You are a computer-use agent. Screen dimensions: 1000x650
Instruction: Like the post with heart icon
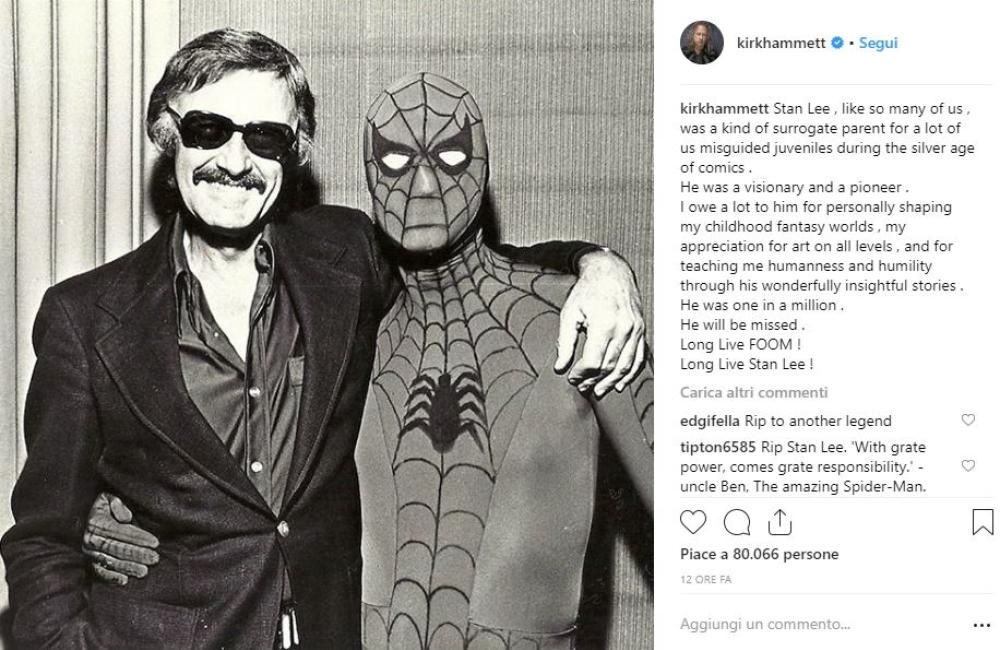coord(692,522)
